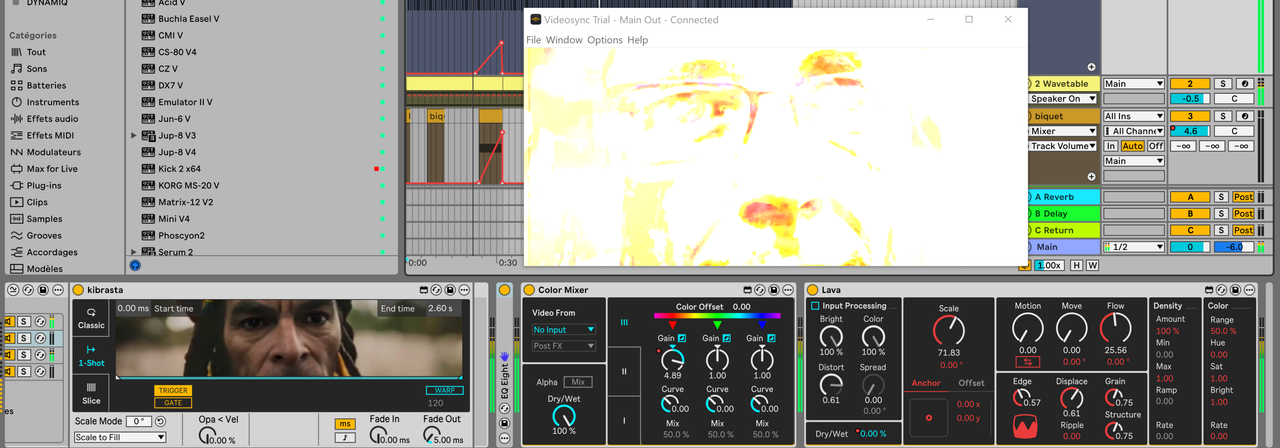Open the Post FX dropdown

(x=564, y=346)
